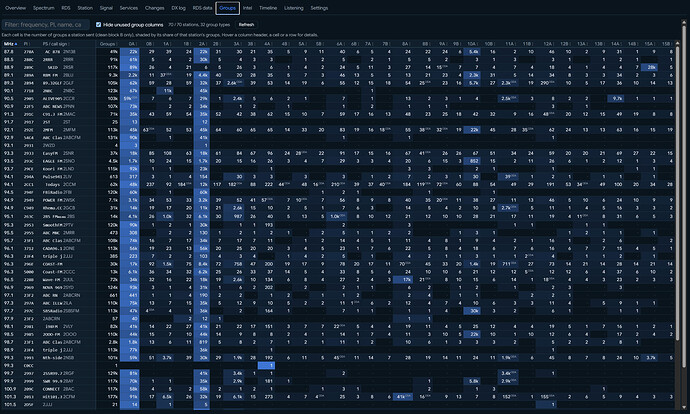
Task: Open the Overview tab
Action: [x=15, y=8]
